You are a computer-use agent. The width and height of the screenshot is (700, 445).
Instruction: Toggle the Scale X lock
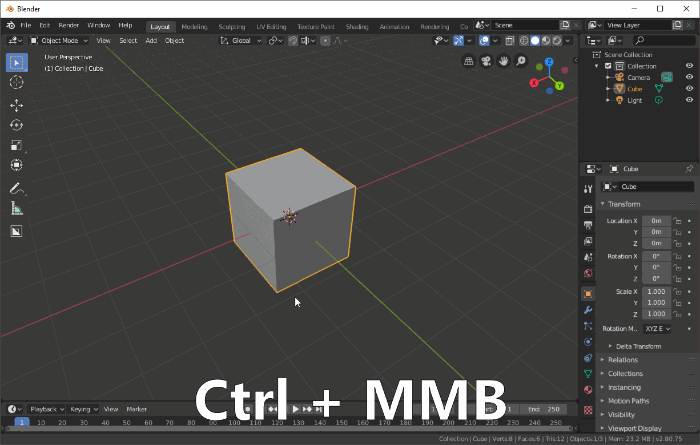click(678, 291)
